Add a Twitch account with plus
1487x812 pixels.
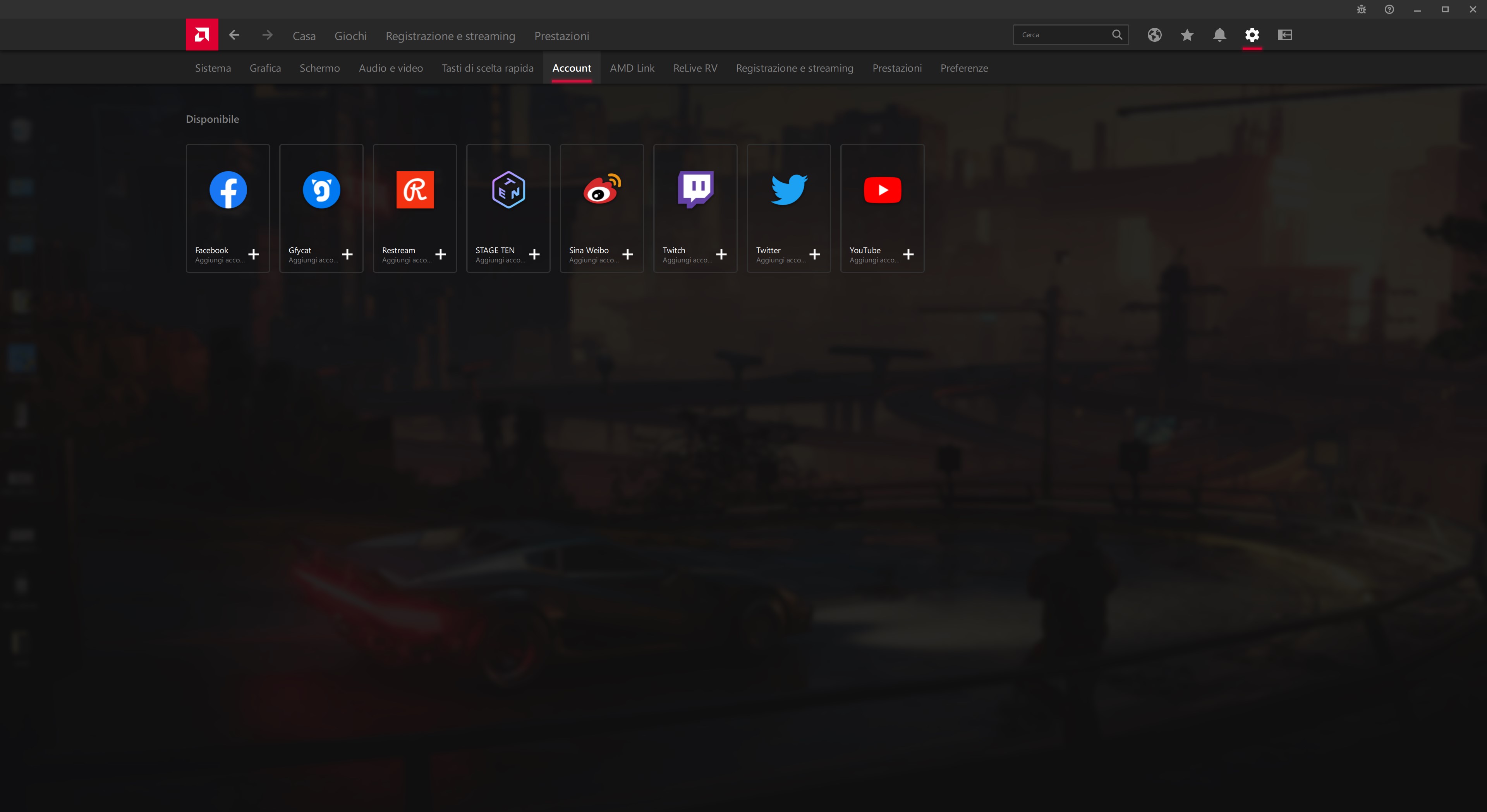721,255
